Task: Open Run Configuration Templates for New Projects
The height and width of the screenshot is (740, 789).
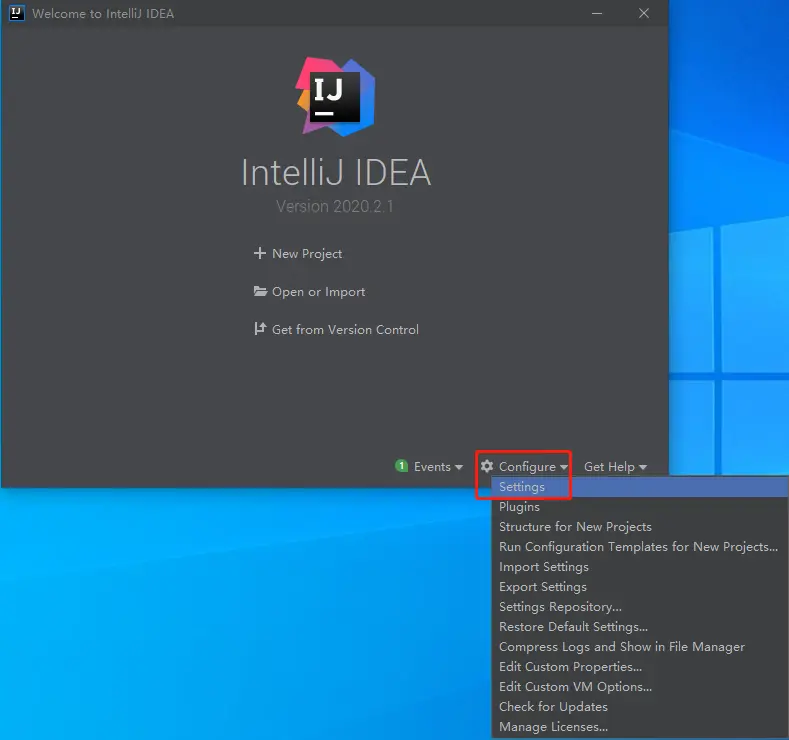Action: coord(640,547)
